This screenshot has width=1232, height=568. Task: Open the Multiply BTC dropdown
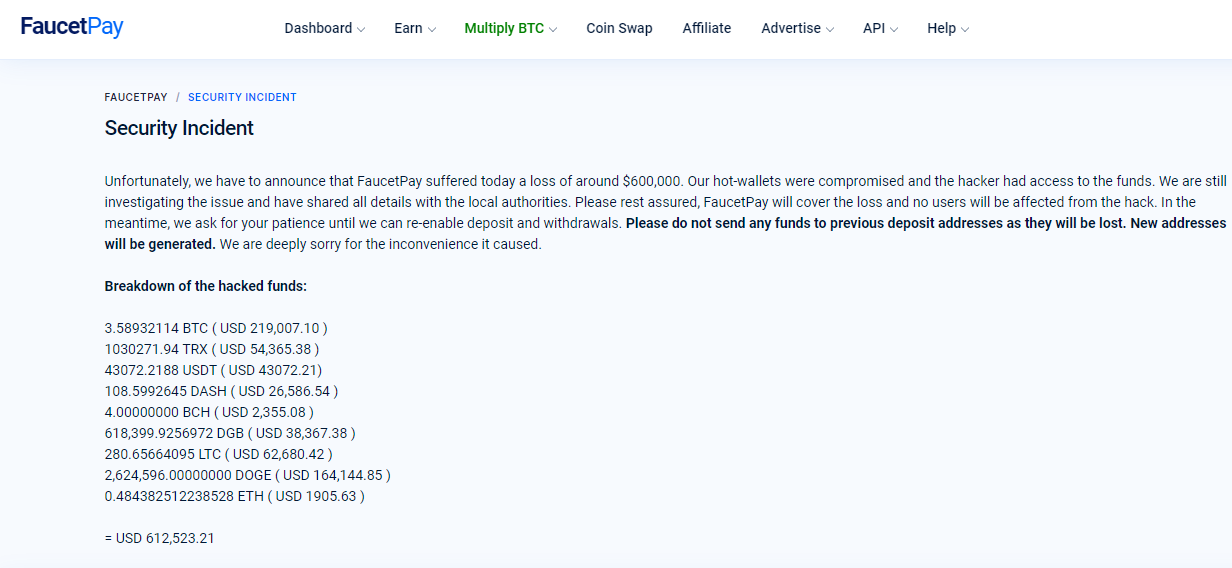pyautogui.click(x=511, y=28)
